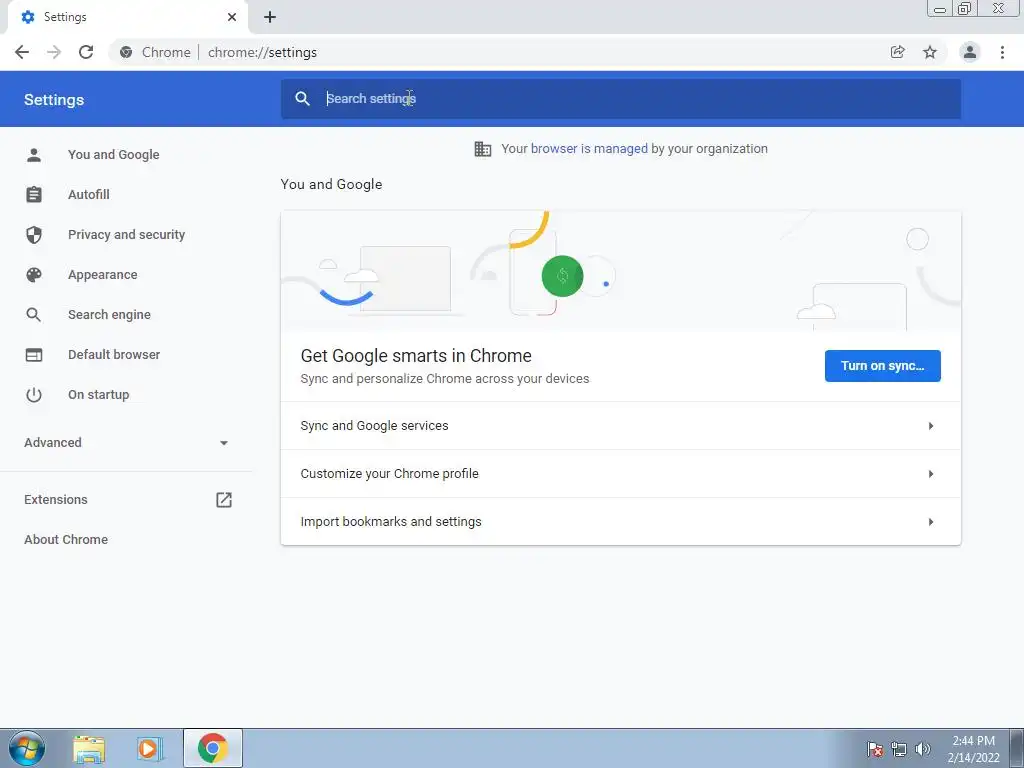Open Import bookmarks and settings

pyautogui.click(x=620, y=521)
